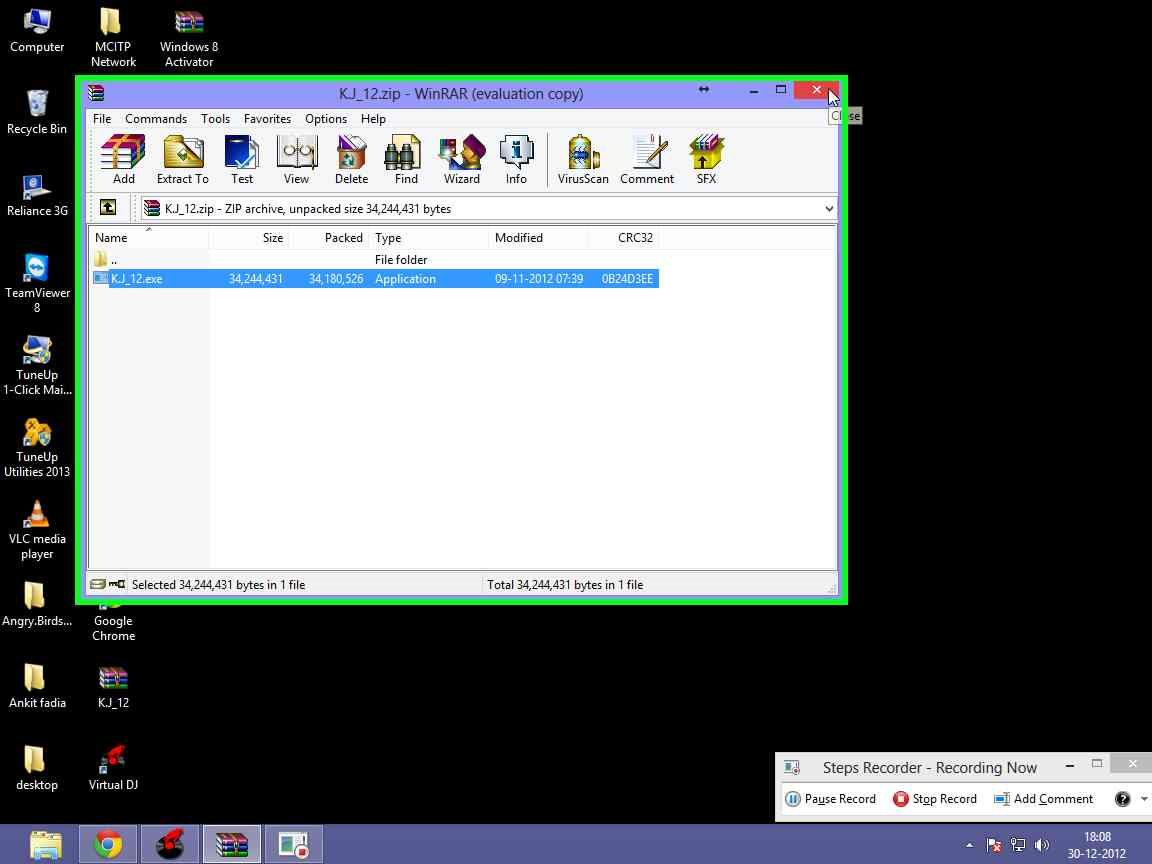Open File Explorer from taskbar

pos(46,844)
